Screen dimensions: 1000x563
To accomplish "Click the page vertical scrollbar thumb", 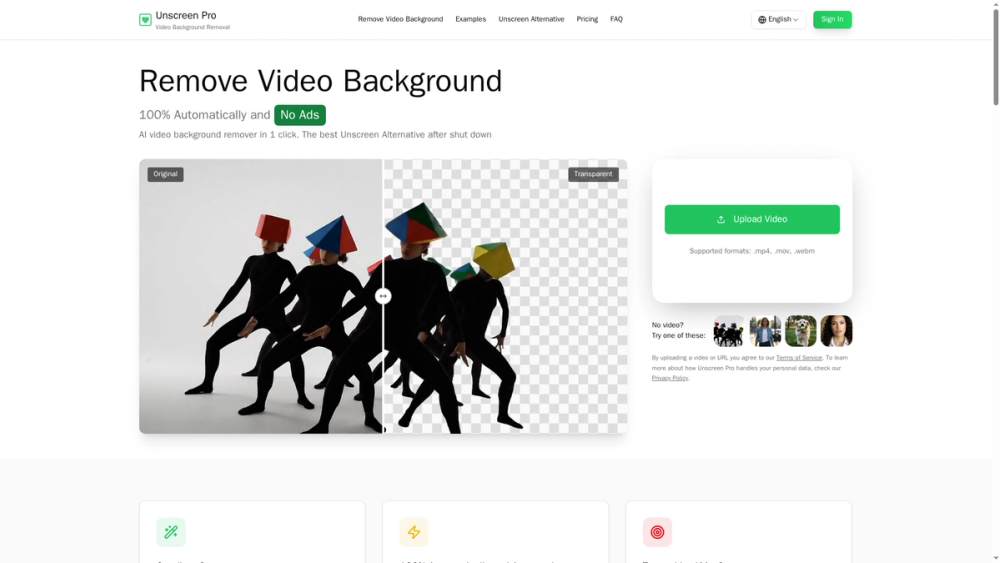I will point(996,57).
